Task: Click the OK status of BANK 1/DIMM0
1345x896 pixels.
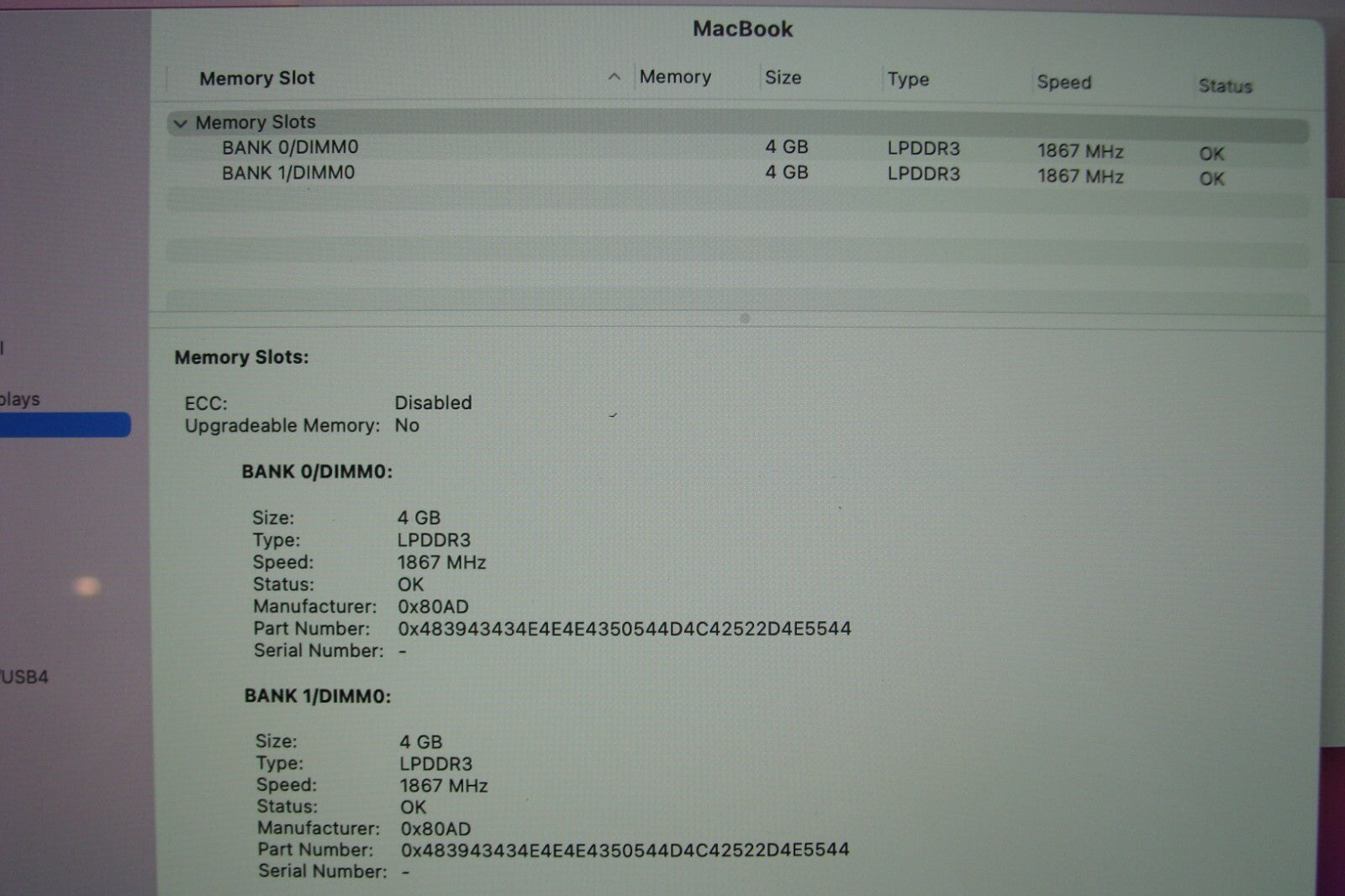Action: 1210,178
